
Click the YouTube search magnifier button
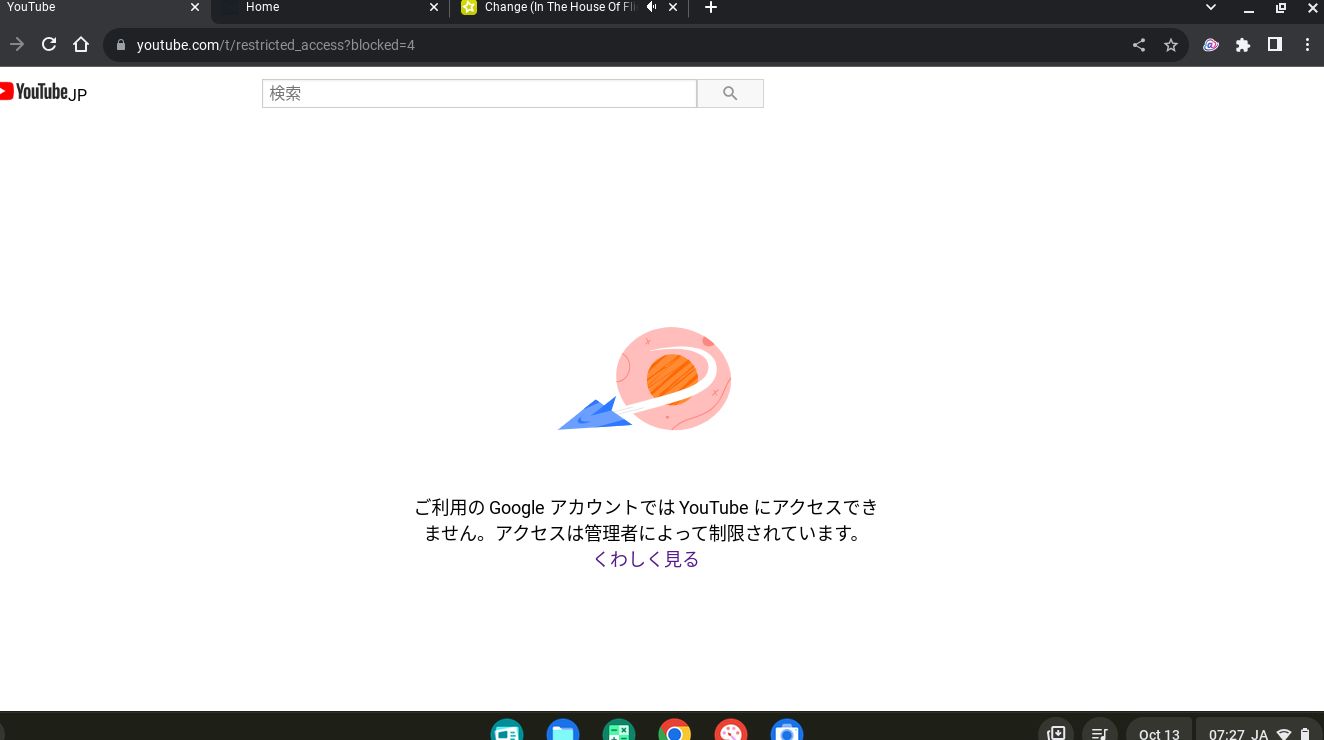pos(730,93)
